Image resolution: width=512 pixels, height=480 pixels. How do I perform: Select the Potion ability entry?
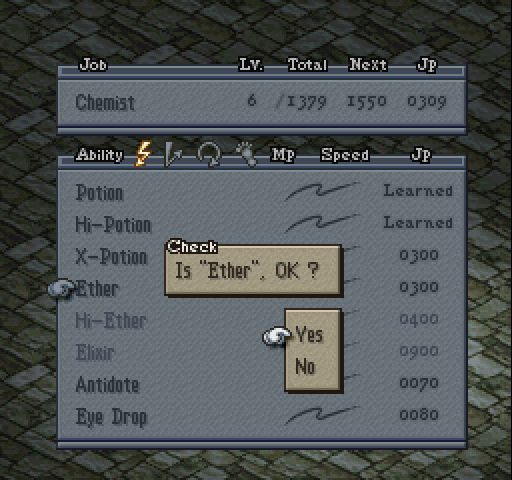pos(99,193)
